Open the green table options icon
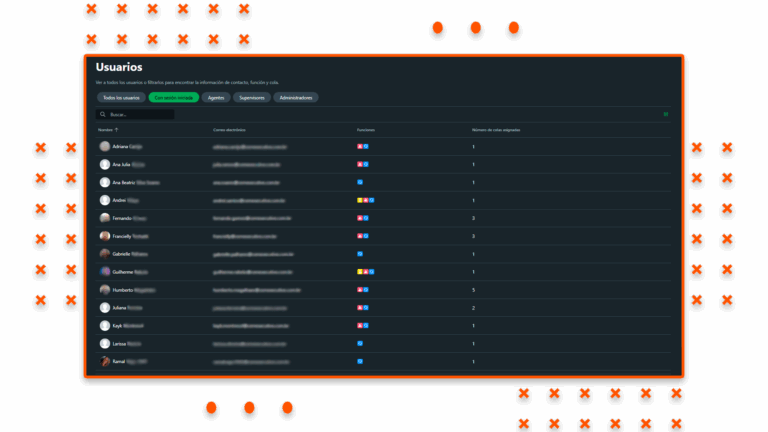The height and width of the screenshot is (432, 768). point(666,114)
